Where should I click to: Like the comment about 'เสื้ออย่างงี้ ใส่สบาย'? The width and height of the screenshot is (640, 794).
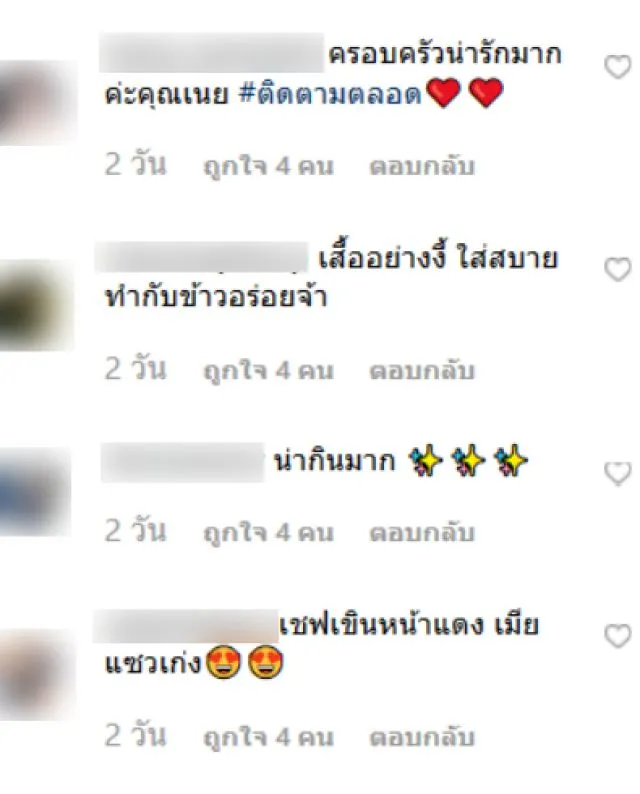618,269
